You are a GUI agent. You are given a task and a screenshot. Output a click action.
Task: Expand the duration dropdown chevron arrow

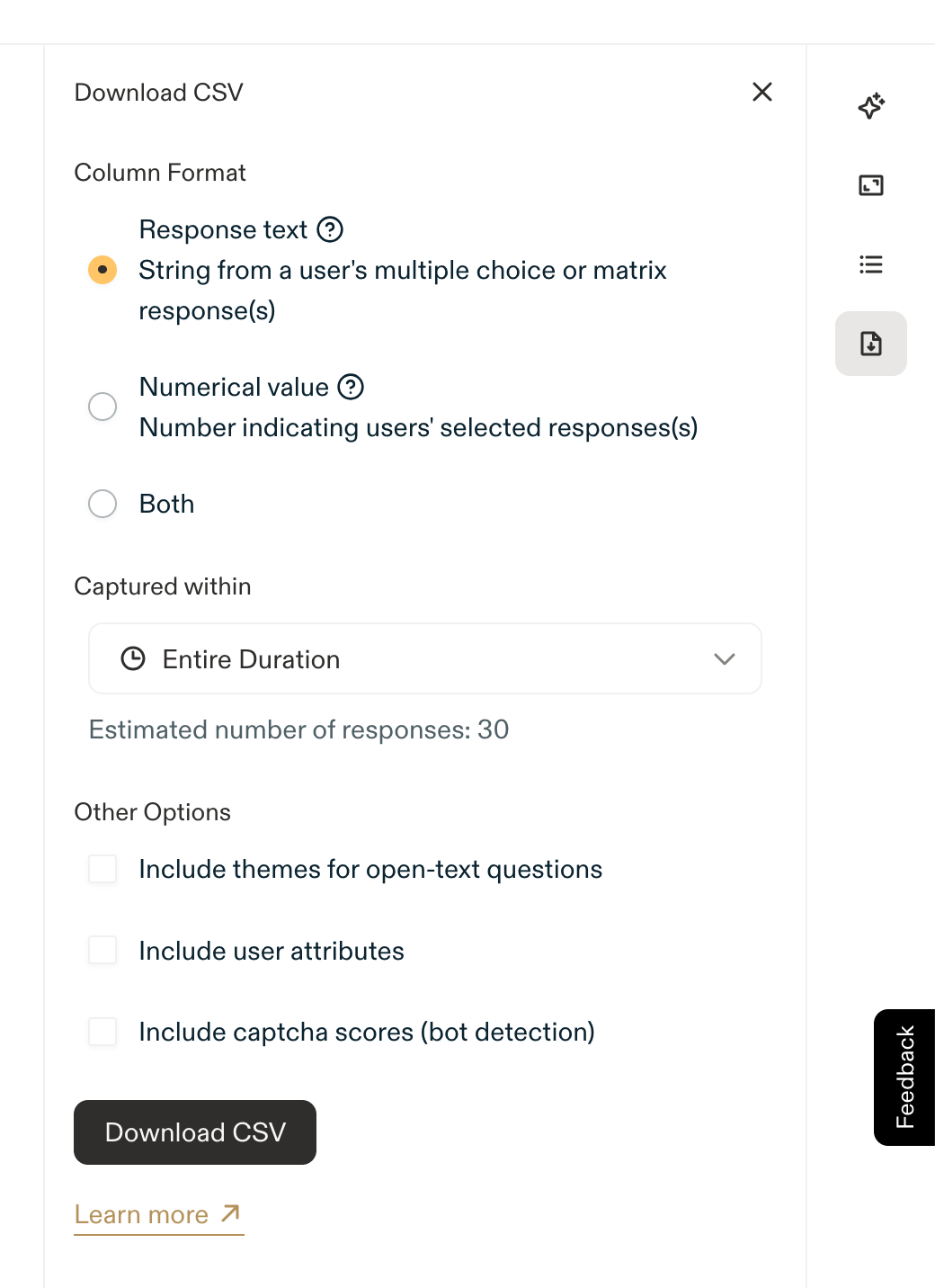[x=725, y=659]
